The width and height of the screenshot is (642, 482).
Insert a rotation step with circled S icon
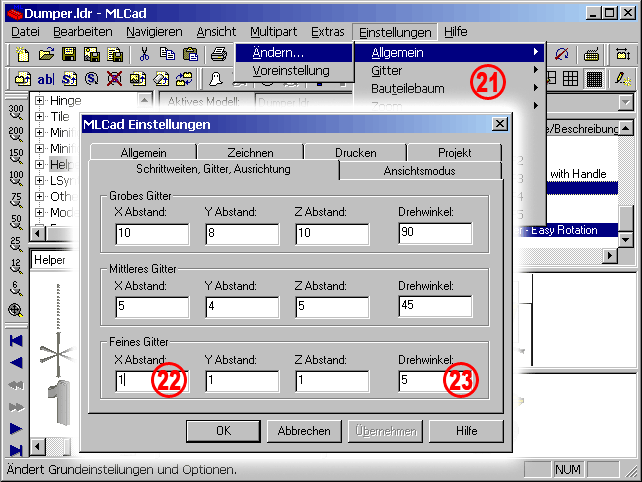click(x=91, y=79)
